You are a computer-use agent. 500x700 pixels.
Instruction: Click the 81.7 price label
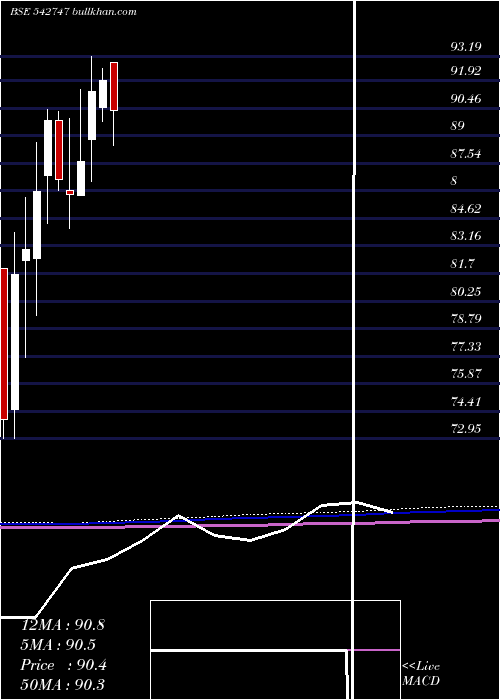point(462,263)
